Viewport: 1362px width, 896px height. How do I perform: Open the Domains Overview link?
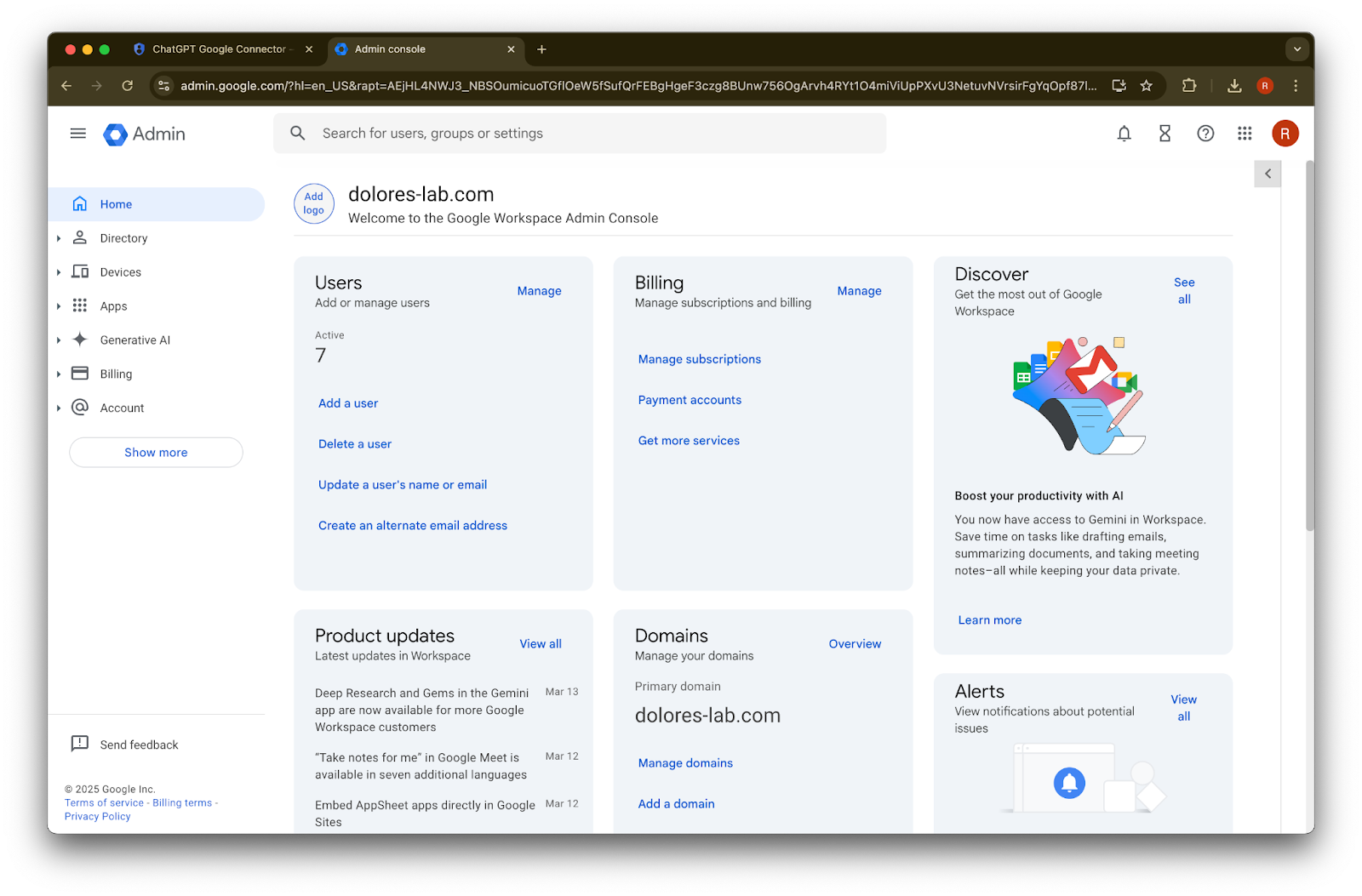coord(856,644)
